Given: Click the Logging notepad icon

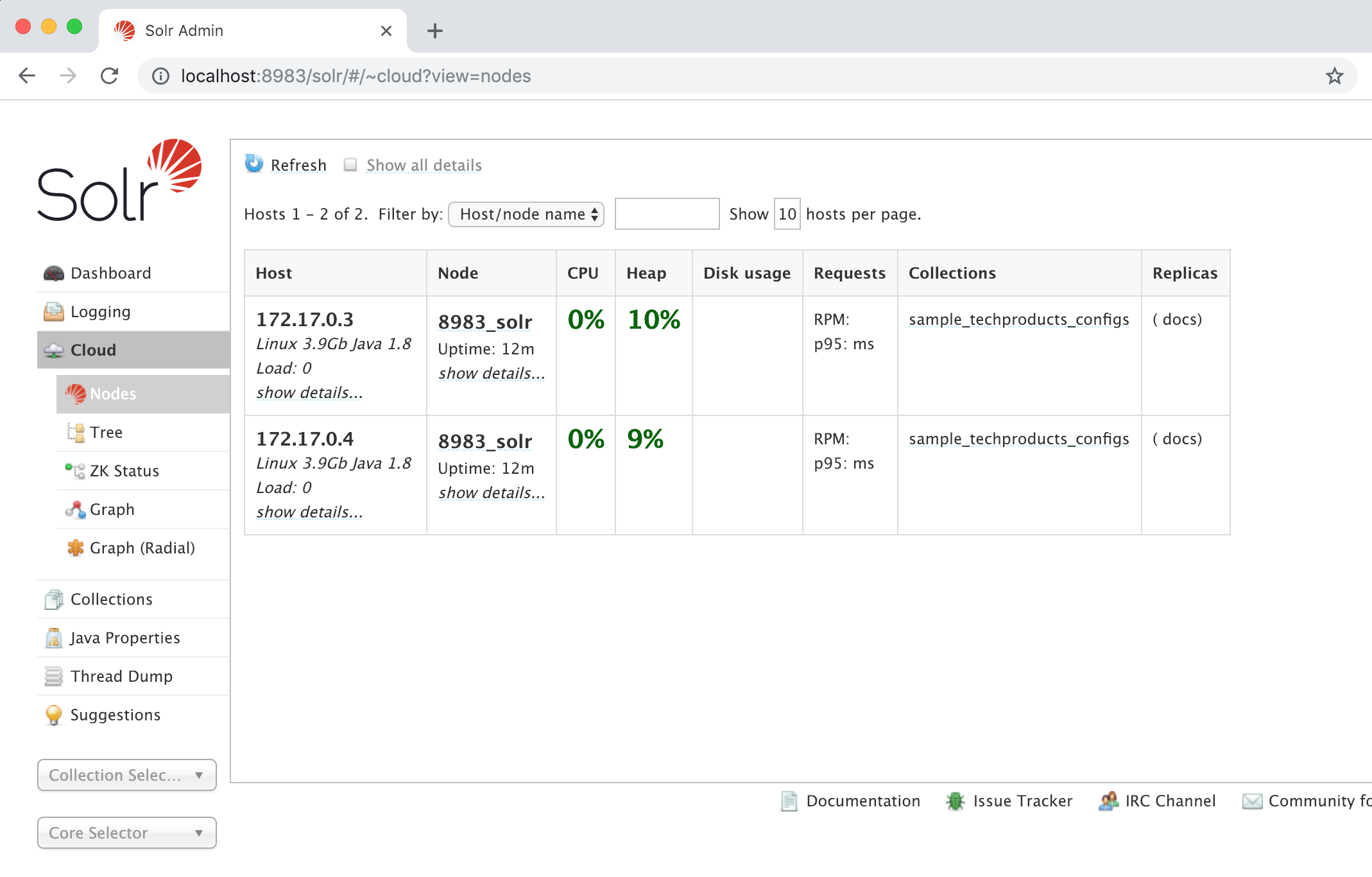Looking at the screenshot, I should (x=54, y=312).
